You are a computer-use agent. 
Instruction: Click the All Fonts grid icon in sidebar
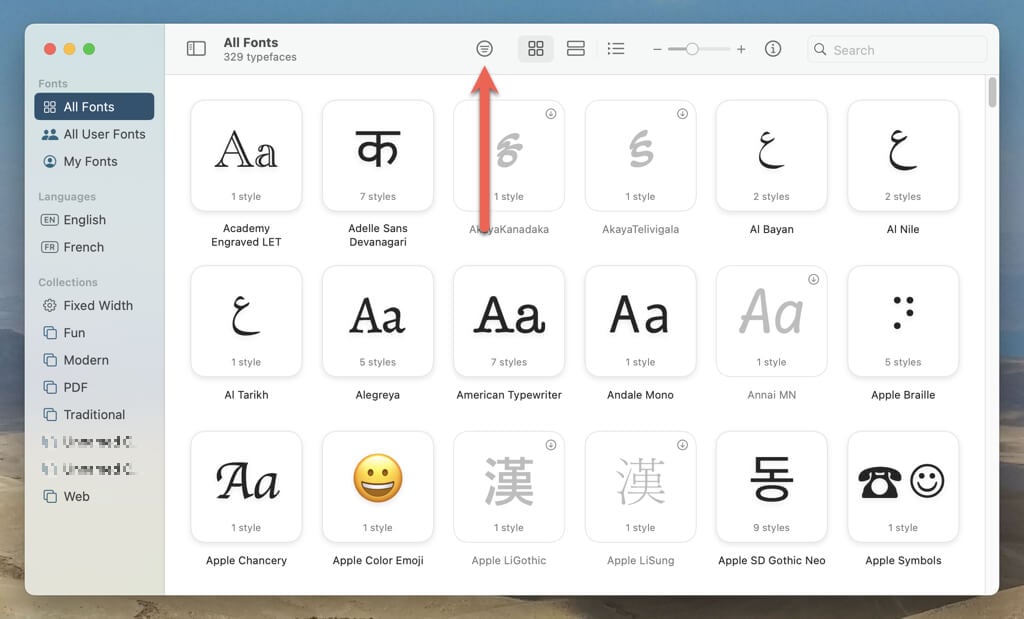tap(50, 107)
